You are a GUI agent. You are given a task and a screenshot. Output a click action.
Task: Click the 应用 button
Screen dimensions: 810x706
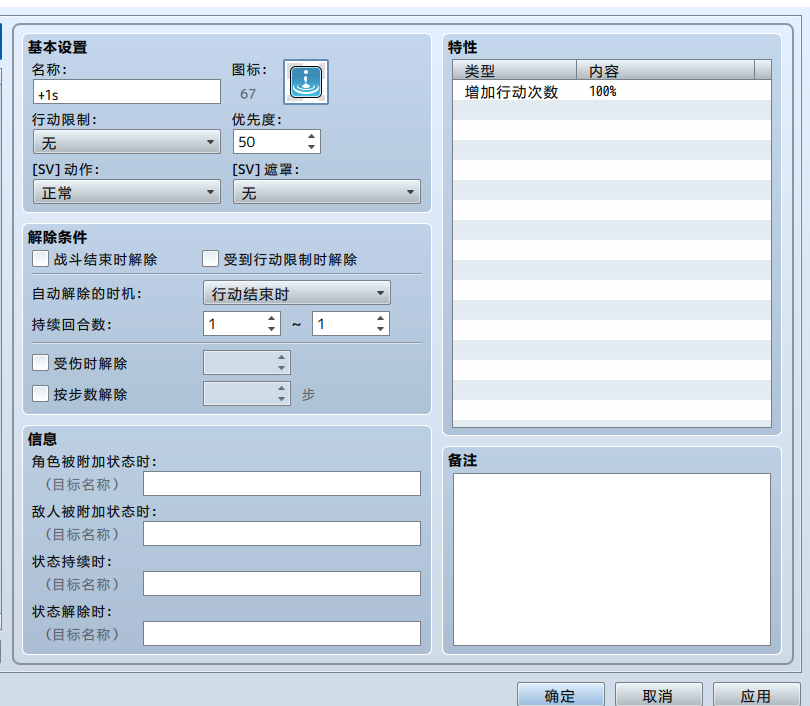756,695
